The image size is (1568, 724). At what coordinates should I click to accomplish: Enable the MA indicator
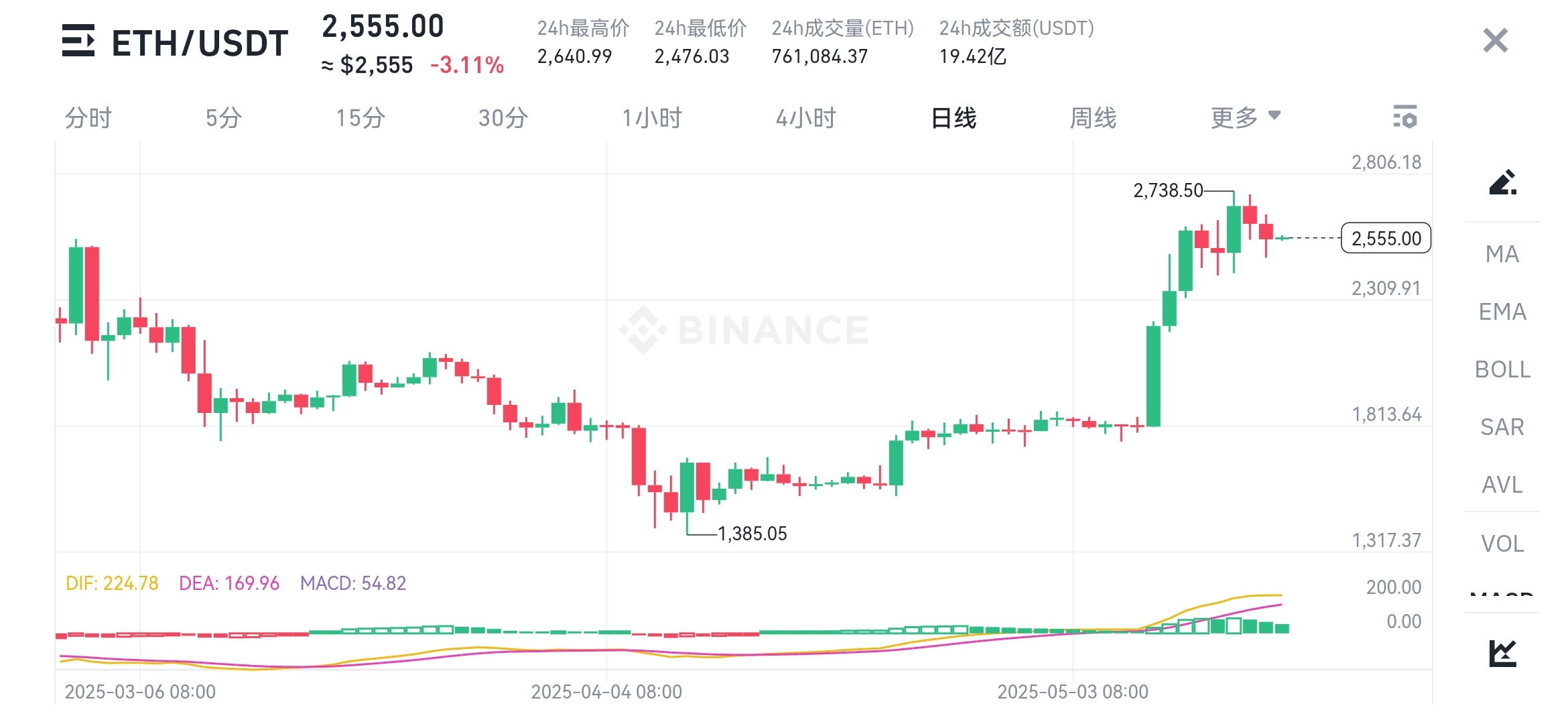(x=1503, y=255)
